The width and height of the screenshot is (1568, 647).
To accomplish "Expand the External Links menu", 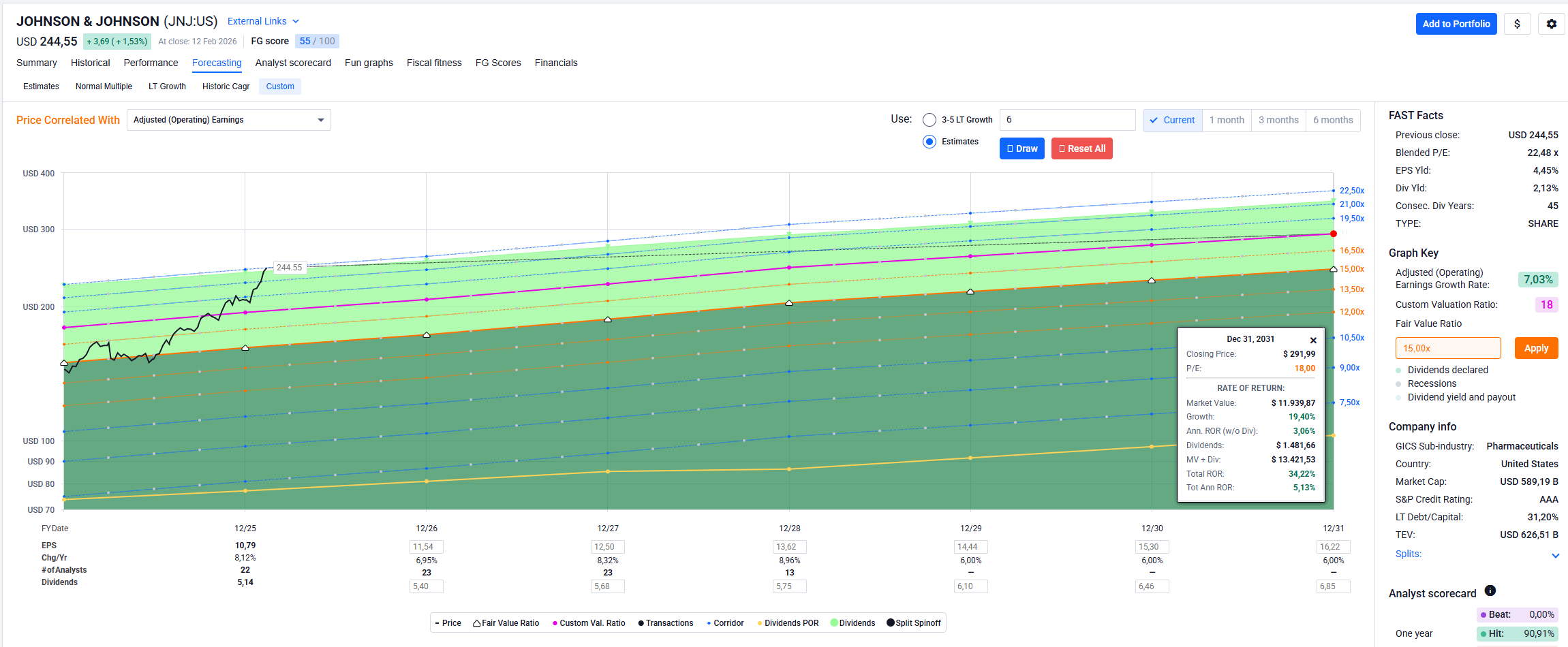I will coord(263,21).
